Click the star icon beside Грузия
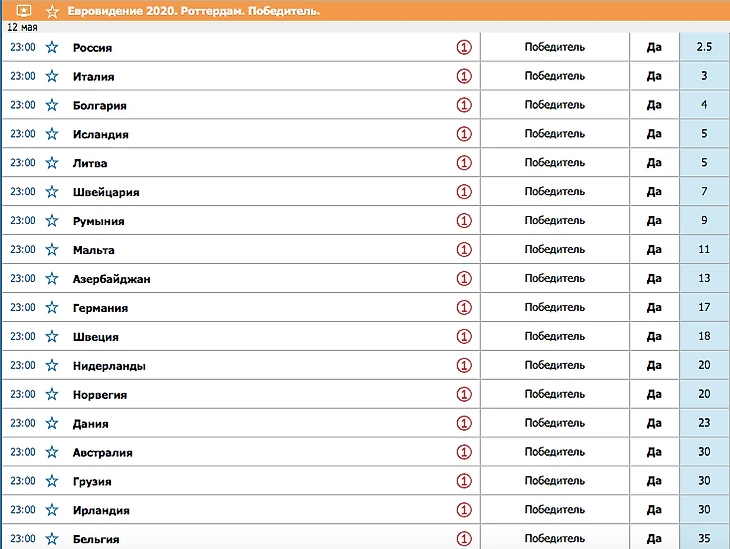 52,481
